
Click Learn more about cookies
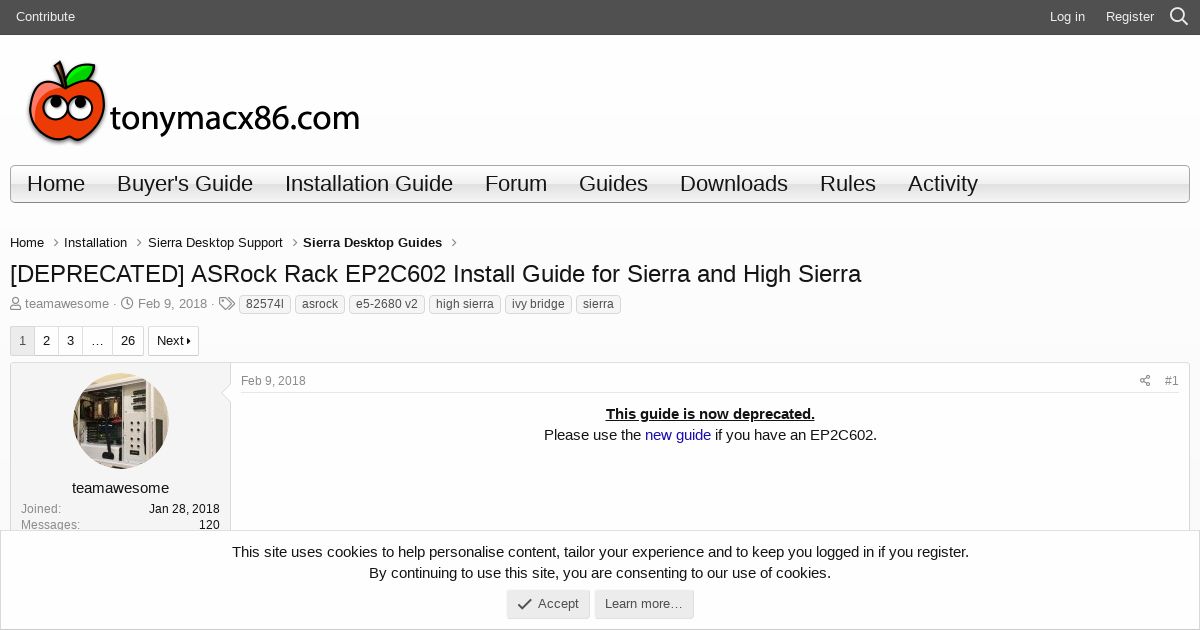tap(644, 604)
